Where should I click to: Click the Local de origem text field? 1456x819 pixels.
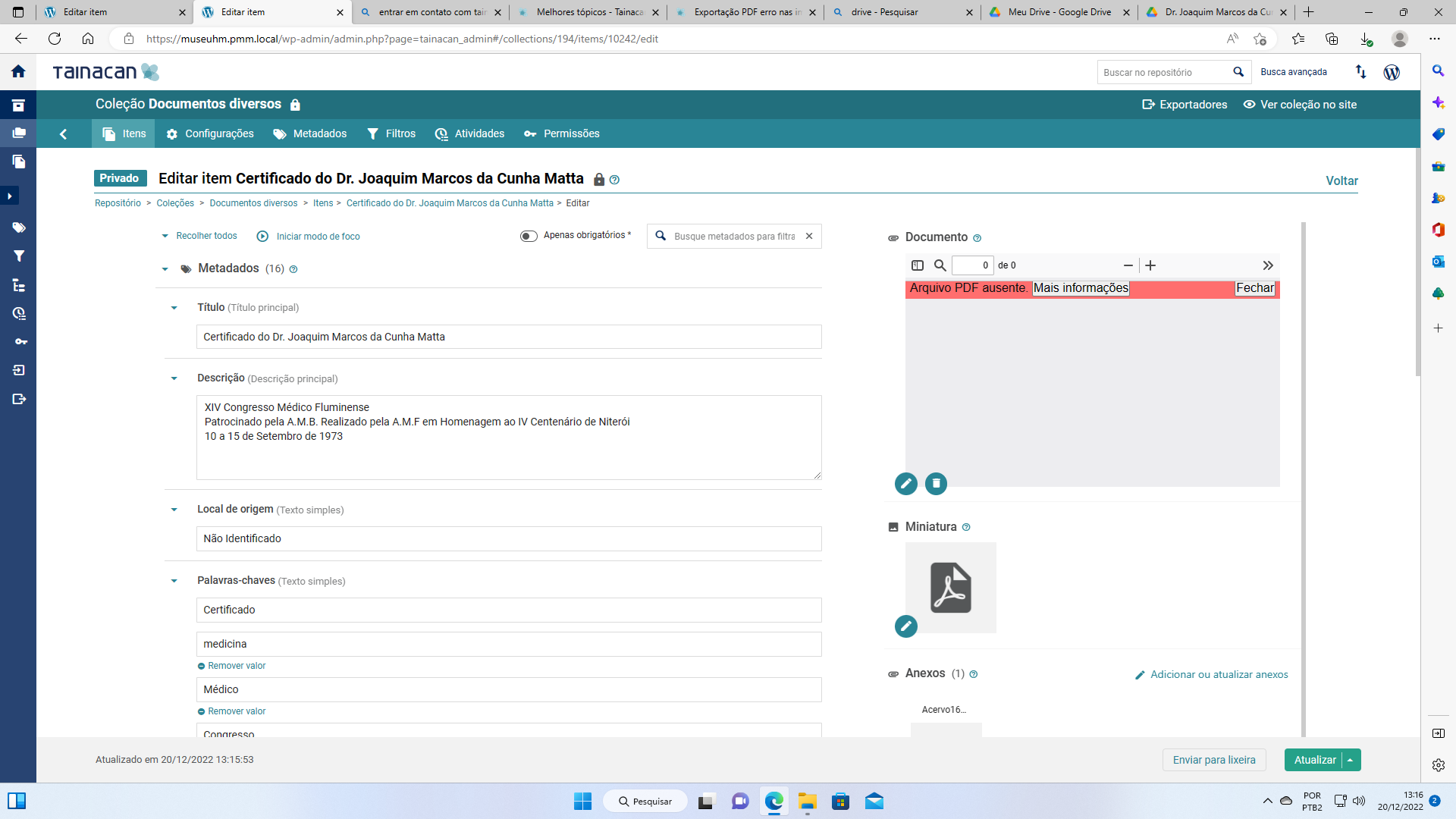pyautogui.click(x=508, y=538)
